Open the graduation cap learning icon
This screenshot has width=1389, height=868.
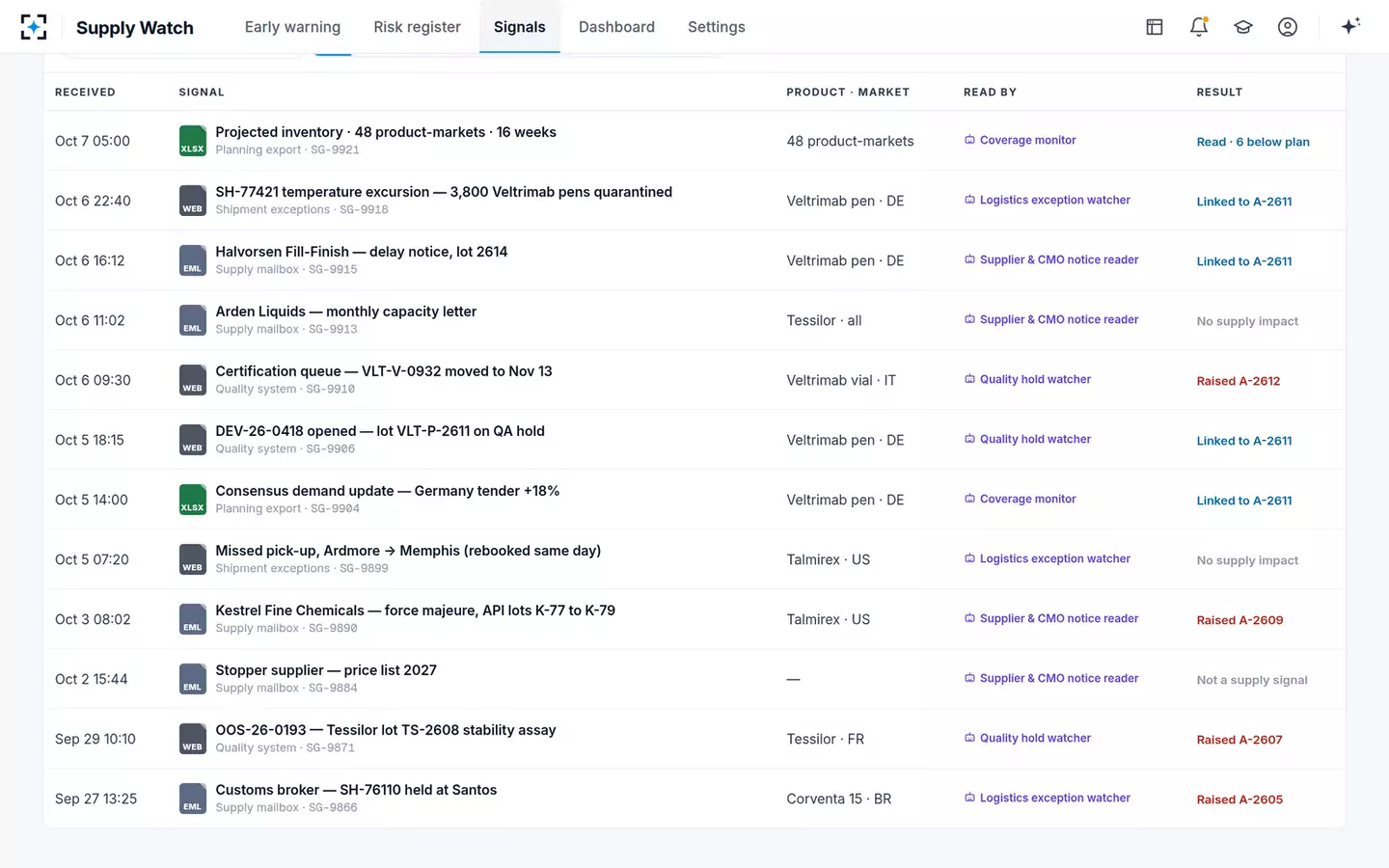[1243, 27]
